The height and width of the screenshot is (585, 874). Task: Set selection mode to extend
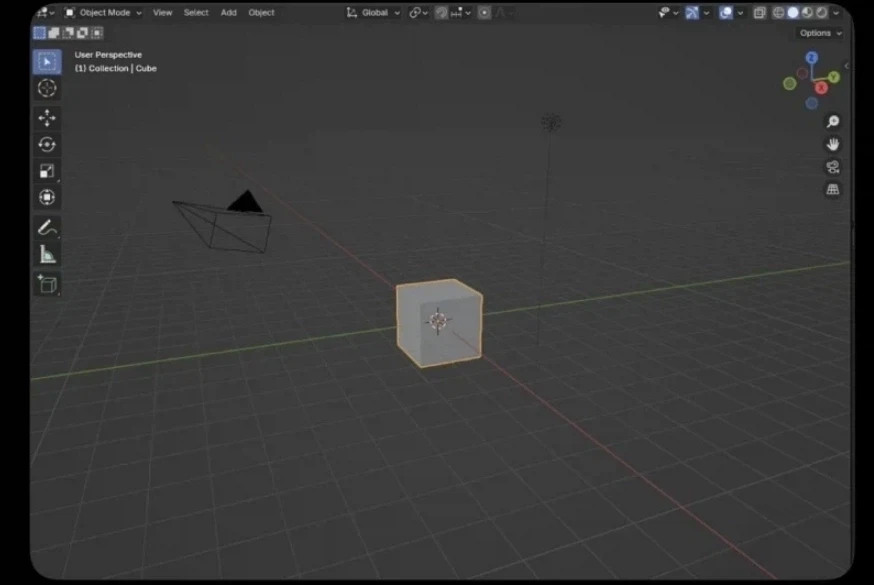point(54,33)
